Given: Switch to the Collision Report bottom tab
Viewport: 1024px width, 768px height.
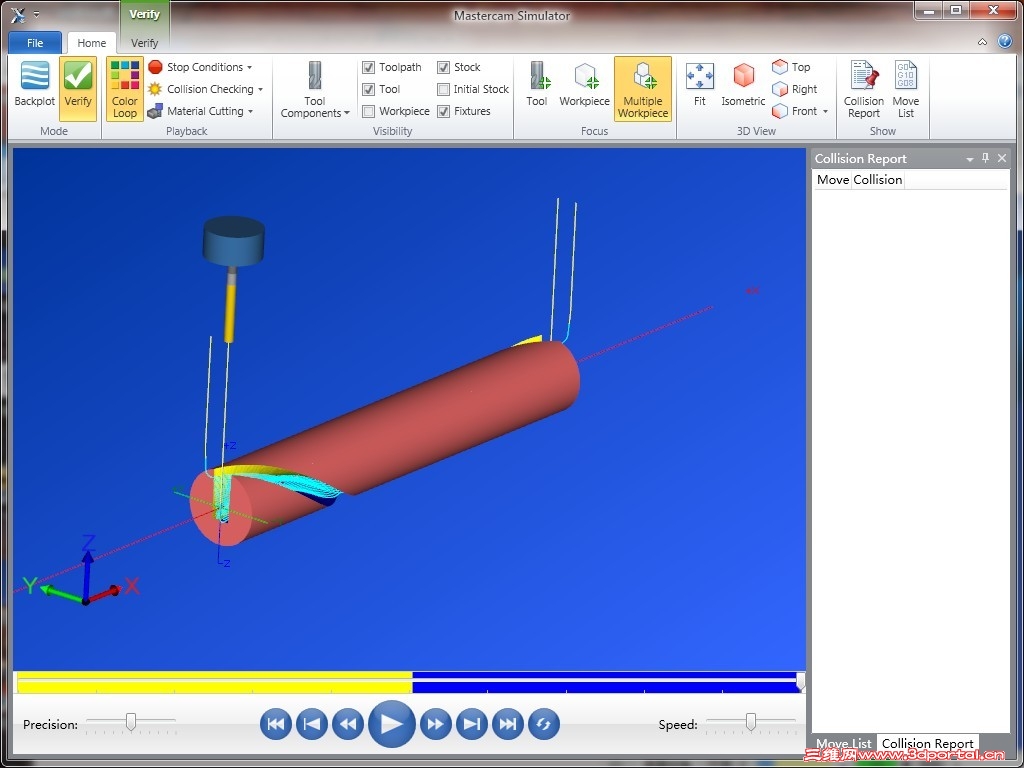Looking at the screenshot, I should [927, 743].
